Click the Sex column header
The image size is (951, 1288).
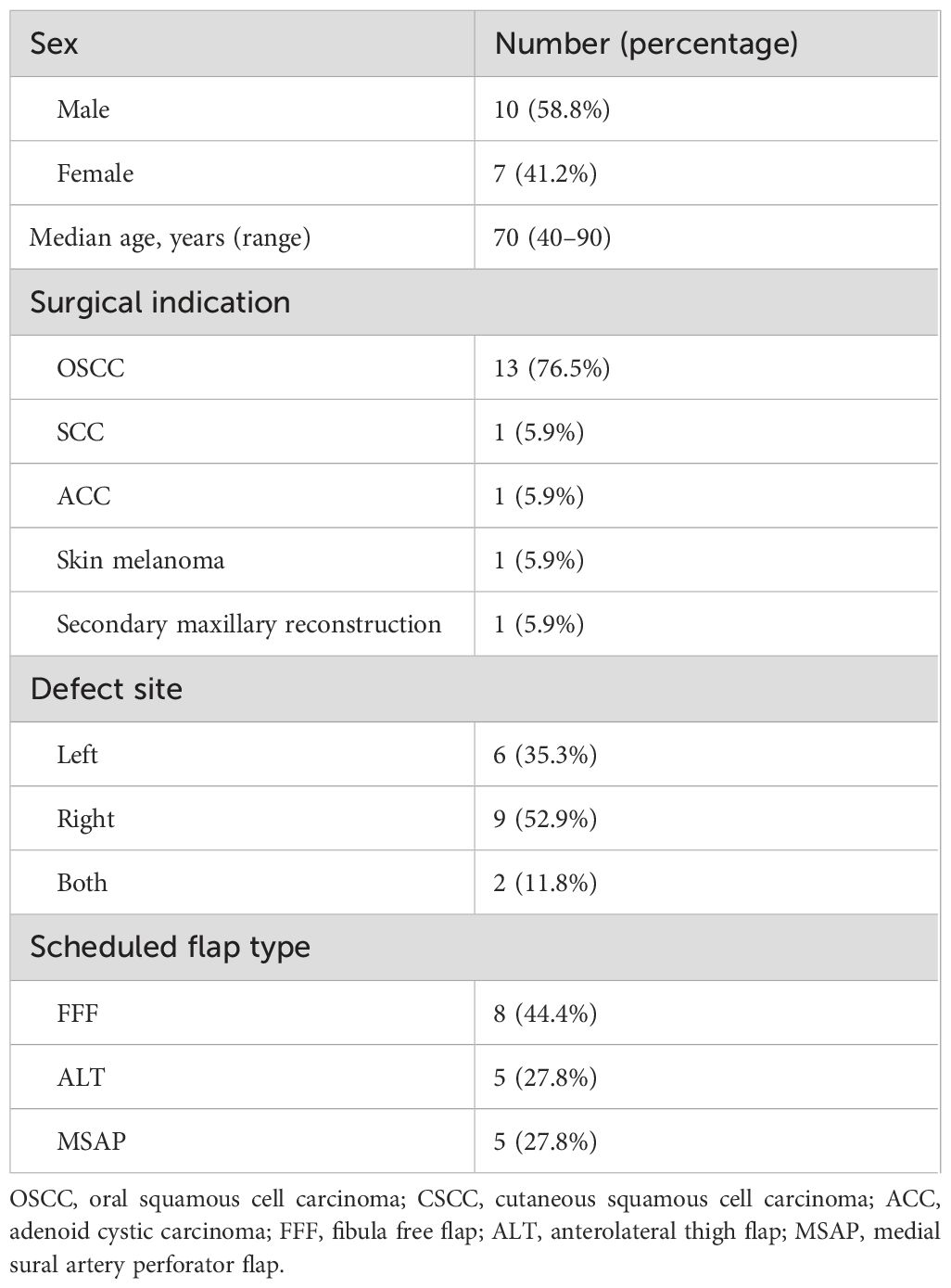pos(54,44)
